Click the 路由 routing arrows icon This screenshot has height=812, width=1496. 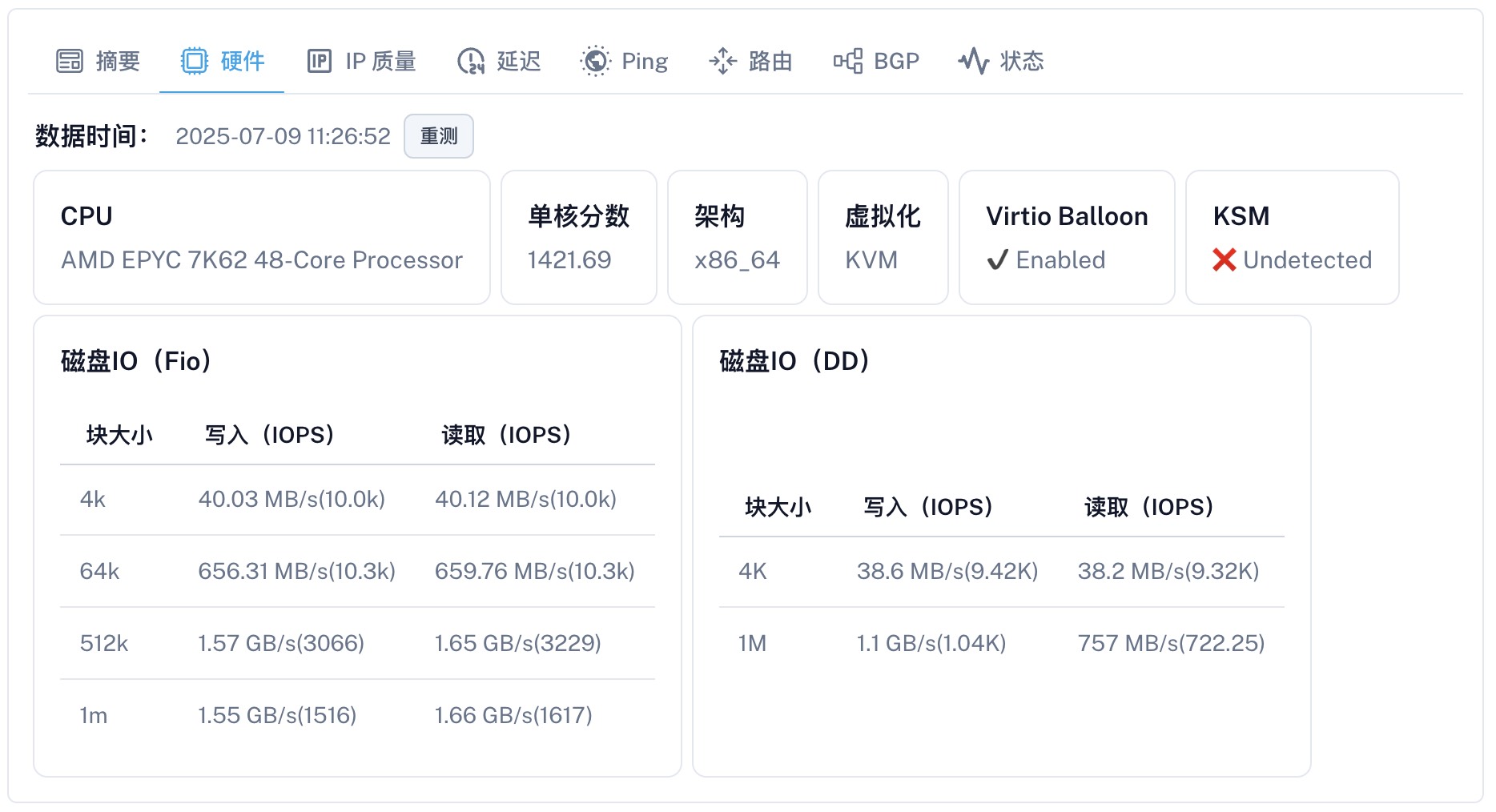point(723,61)
